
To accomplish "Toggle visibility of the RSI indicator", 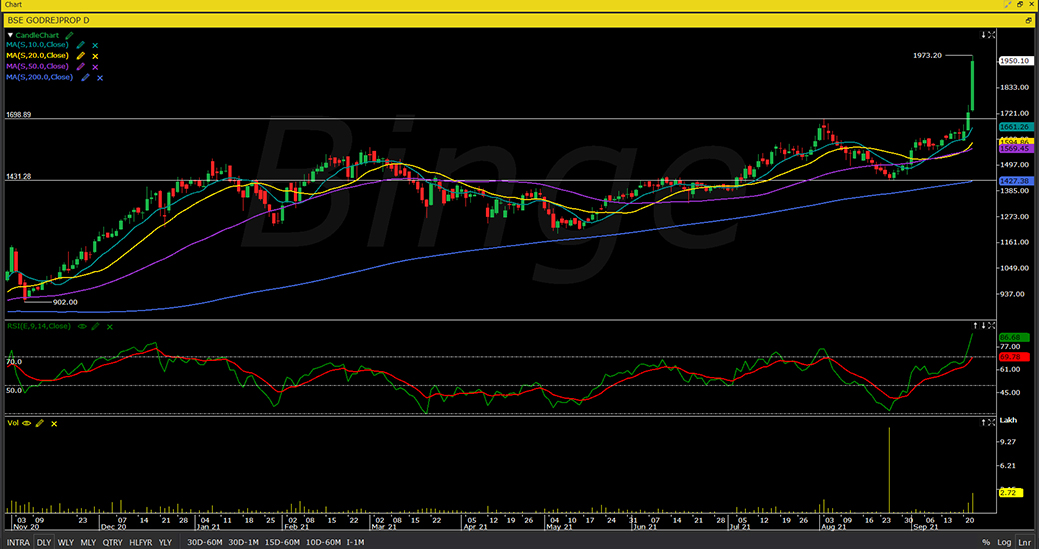I will pos(83,326).
